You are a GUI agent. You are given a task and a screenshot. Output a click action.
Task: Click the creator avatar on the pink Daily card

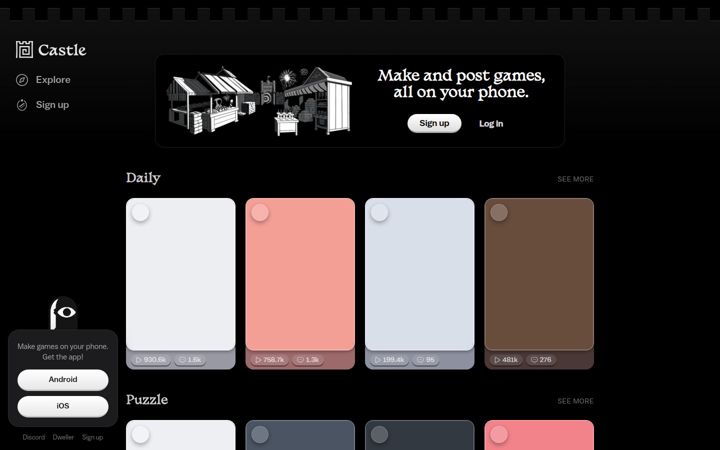pyautogui.click(x=260, y=213)
